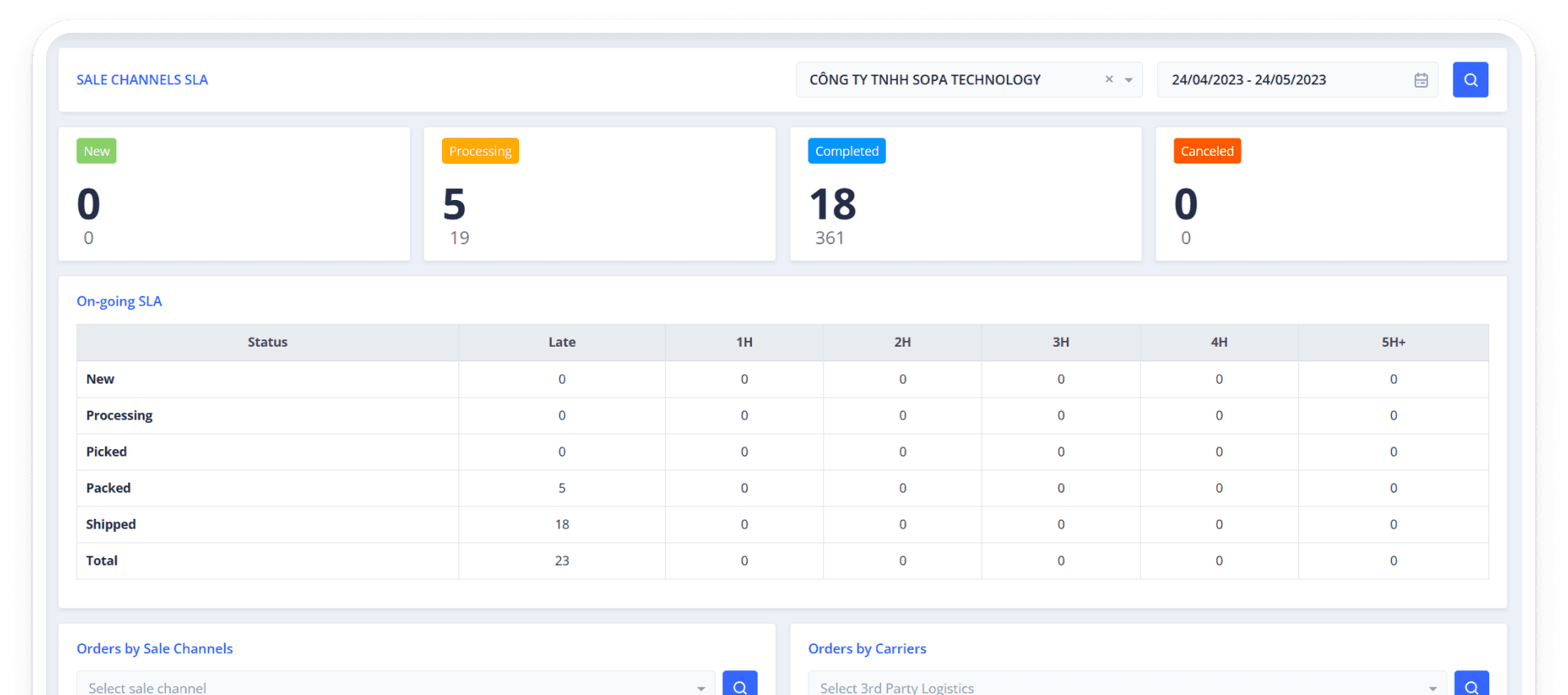Clear the selected company with the x icon
Viewport: 1568px width, 695px height.
click(x=1109, y=79)
